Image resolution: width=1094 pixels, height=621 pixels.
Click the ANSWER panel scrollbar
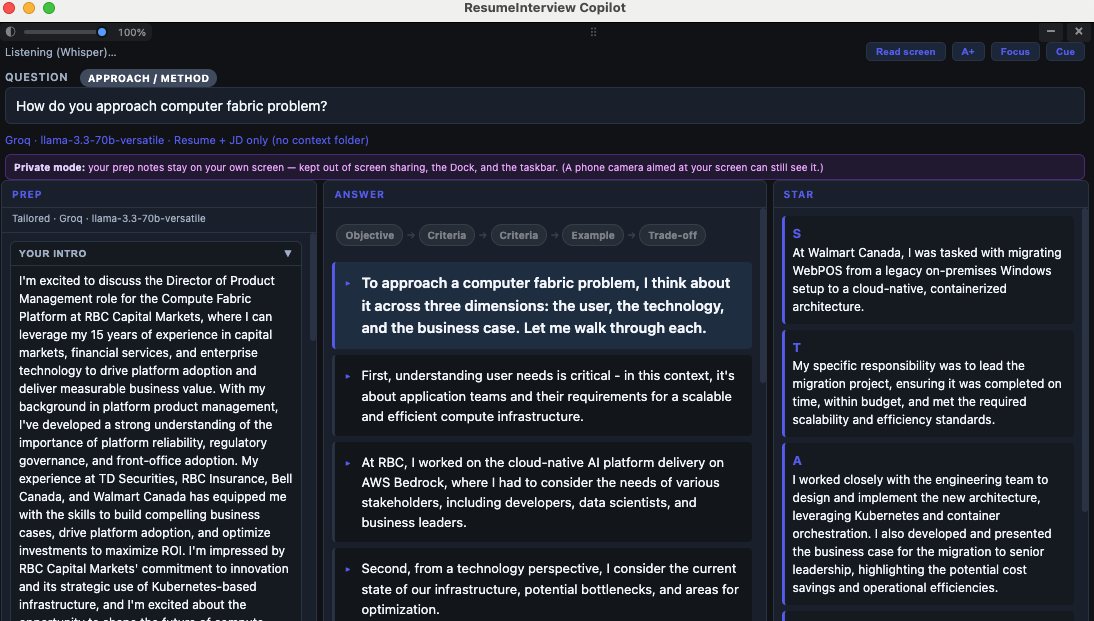763,297
